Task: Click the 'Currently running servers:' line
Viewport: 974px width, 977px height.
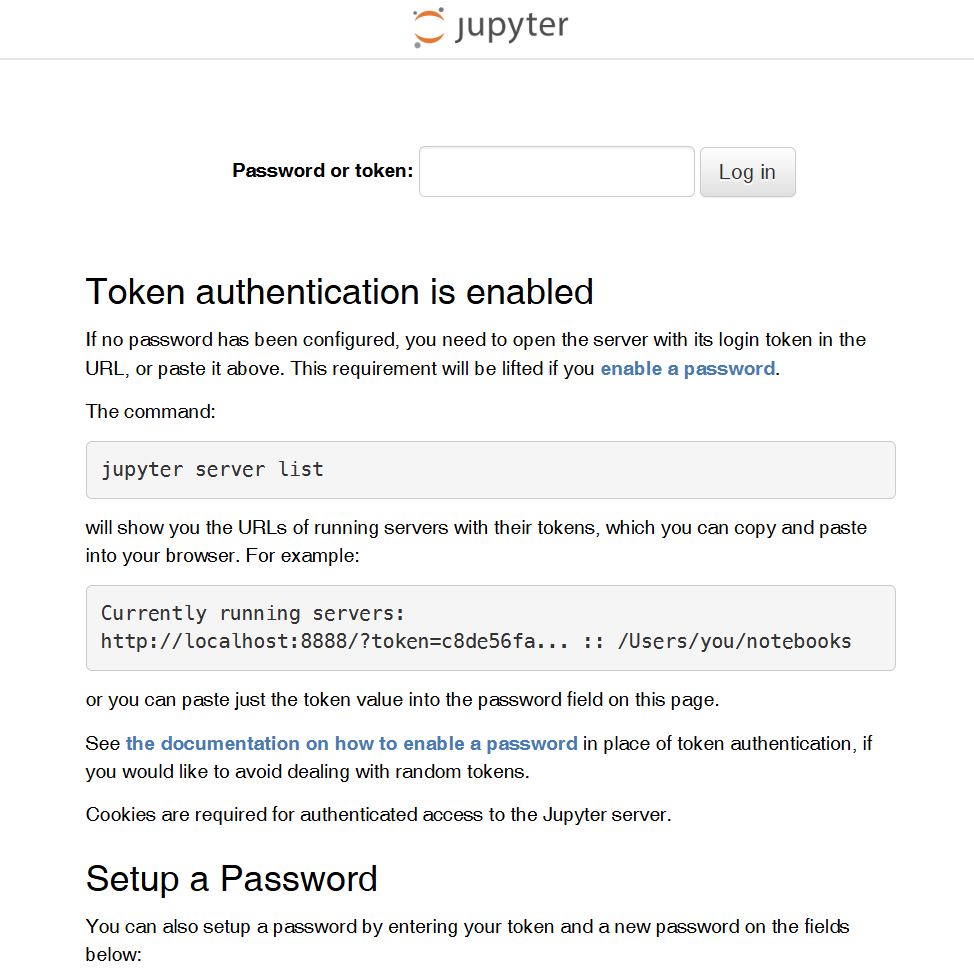Action: [253, 613]
